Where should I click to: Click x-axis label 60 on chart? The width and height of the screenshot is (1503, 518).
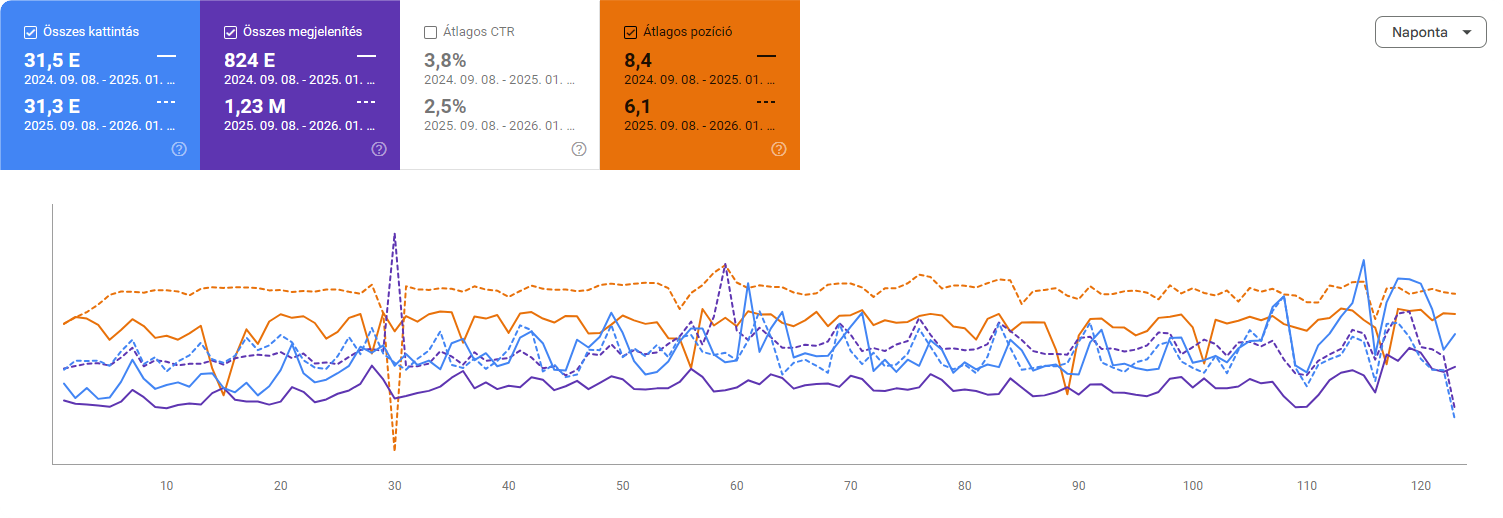[x=737, y=486]
